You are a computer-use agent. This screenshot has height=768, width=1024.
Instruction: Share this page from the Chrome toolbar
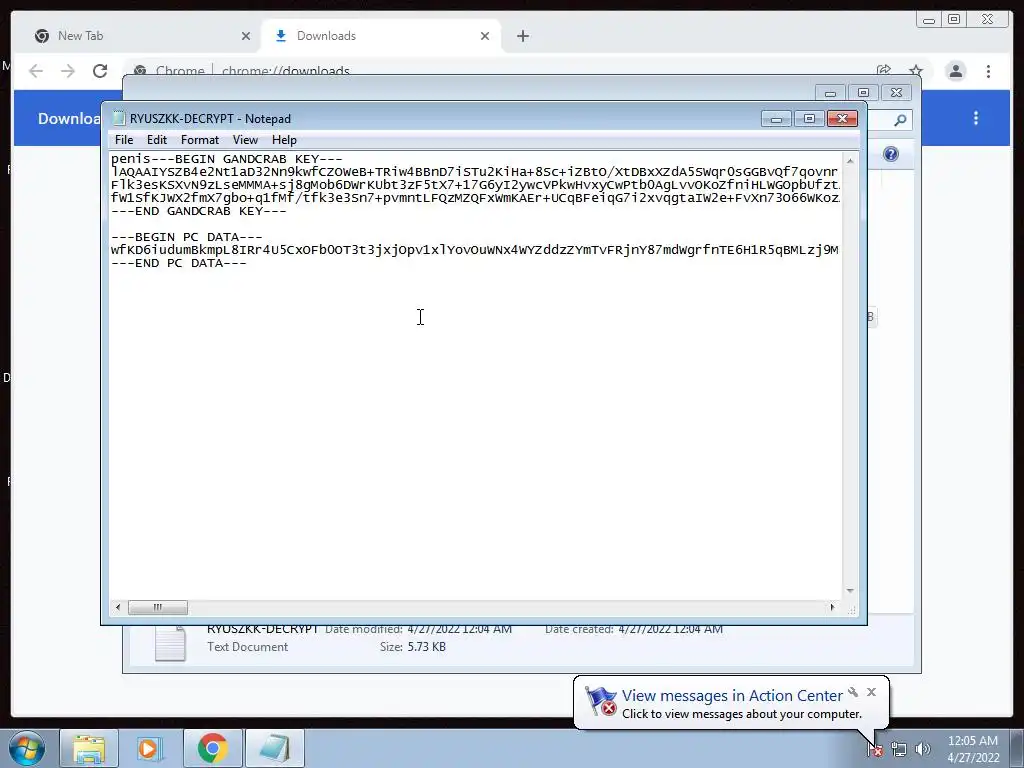884,71
